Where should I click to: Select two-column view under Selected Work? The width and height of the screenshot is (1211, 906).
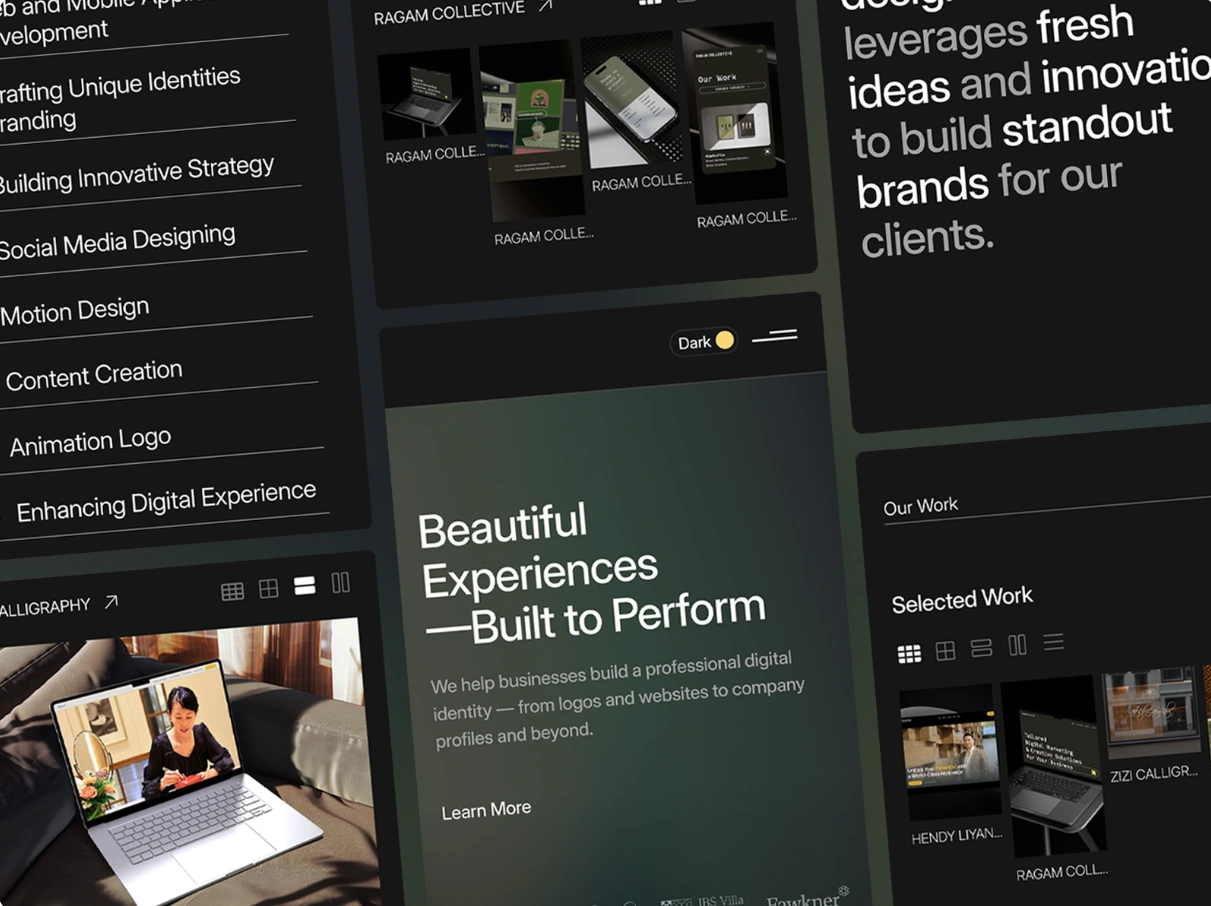(x=1017, y=645)
